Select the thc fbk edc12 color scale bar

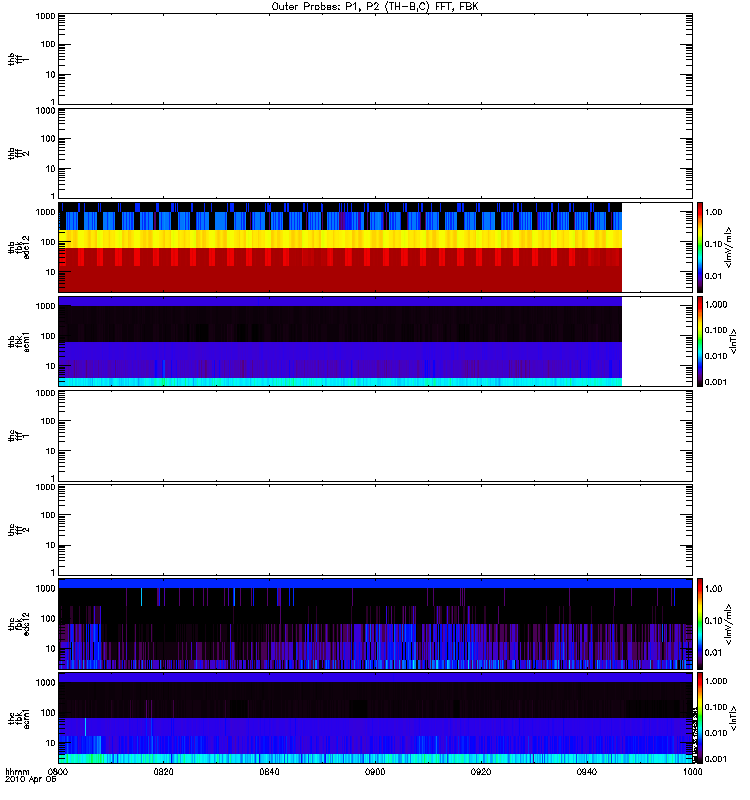click(700, 623)
